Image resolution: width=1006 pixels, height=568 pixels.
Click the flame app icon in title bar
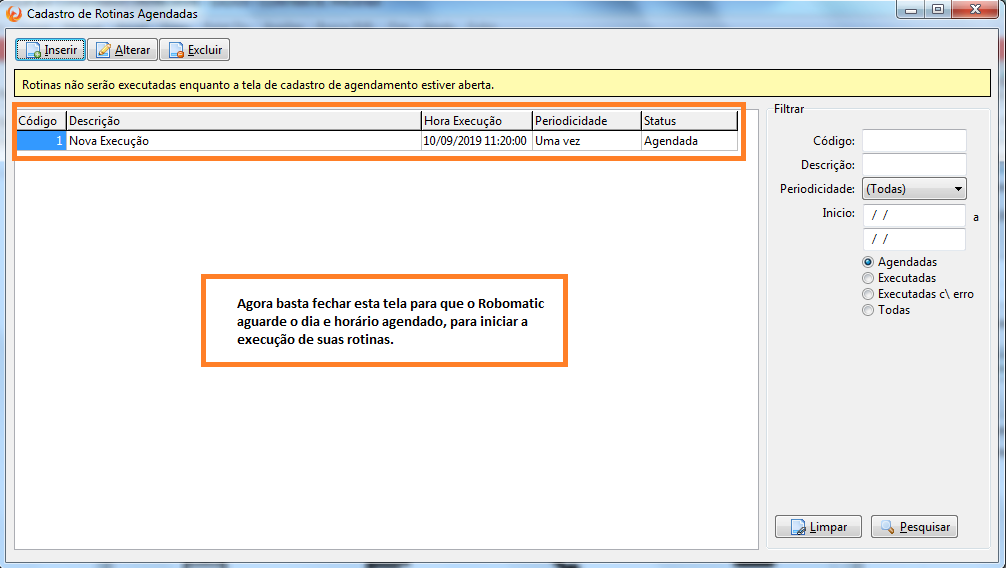(x=13, y=13)
